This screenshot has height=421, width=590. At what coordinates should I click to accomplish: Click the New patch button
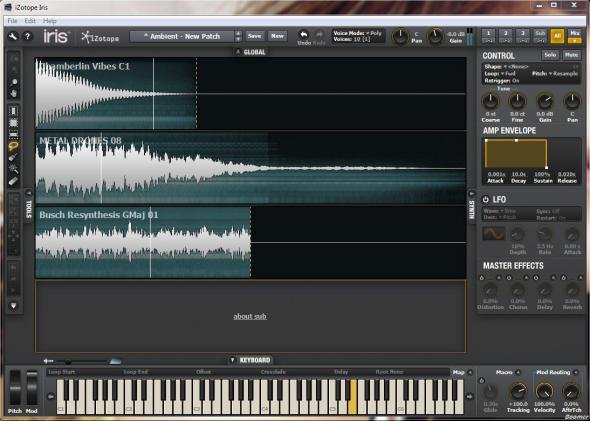pyautogui.click(x=277, y=36)
